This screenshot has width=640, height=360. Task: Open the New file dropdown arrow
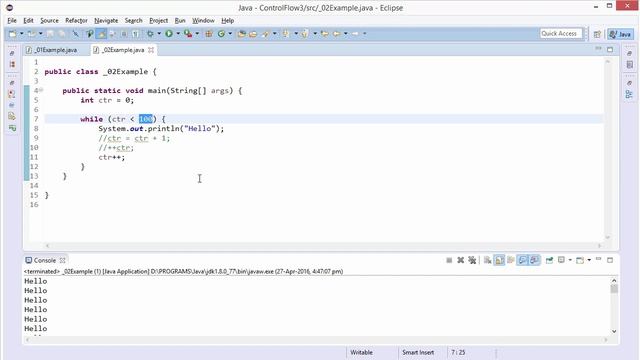coord(21,34)
